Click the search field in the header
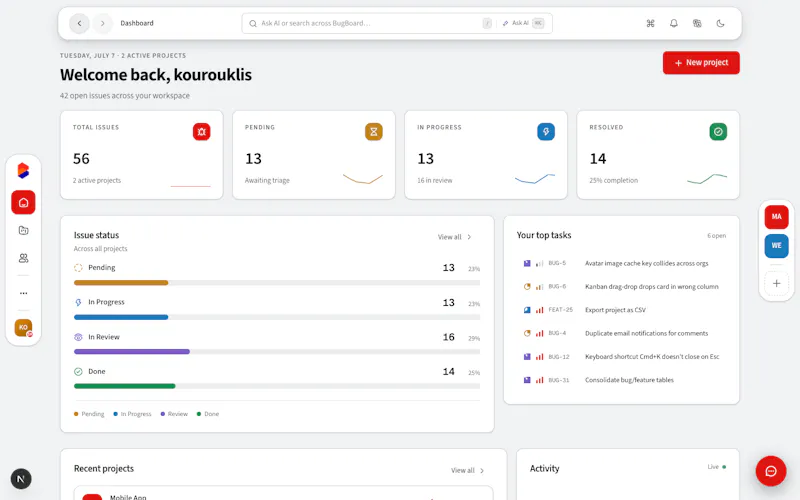The width and height of the screenshot is (800, 500). click(397, 23)
